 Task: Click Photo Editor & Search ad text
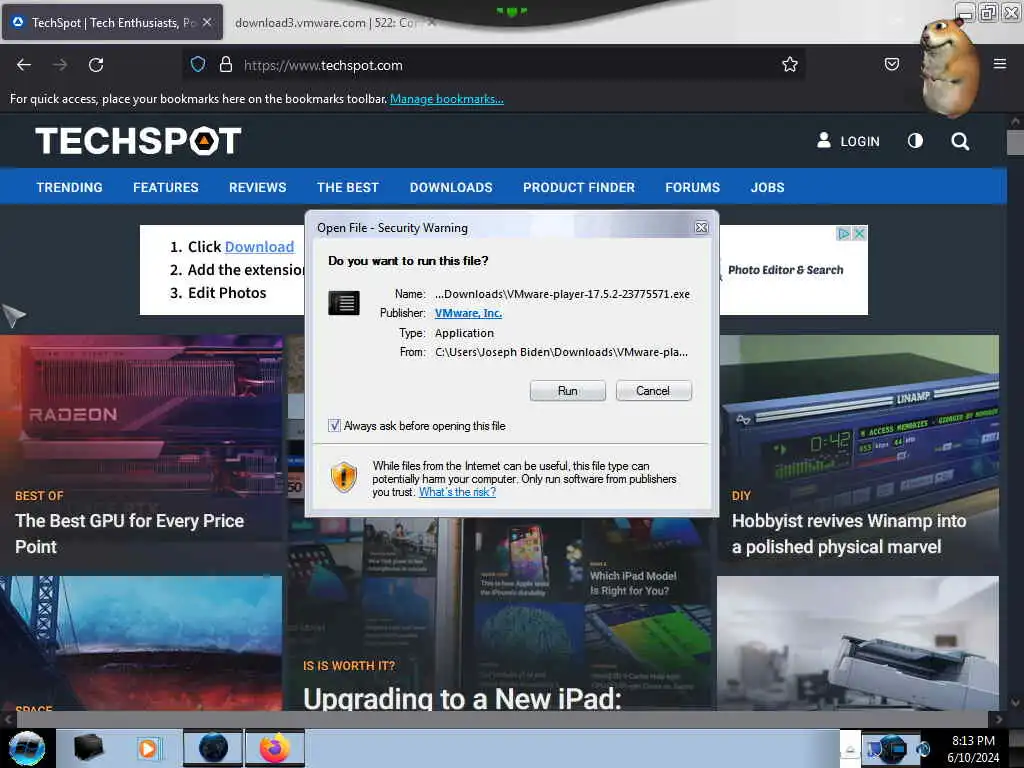[785, 270]
